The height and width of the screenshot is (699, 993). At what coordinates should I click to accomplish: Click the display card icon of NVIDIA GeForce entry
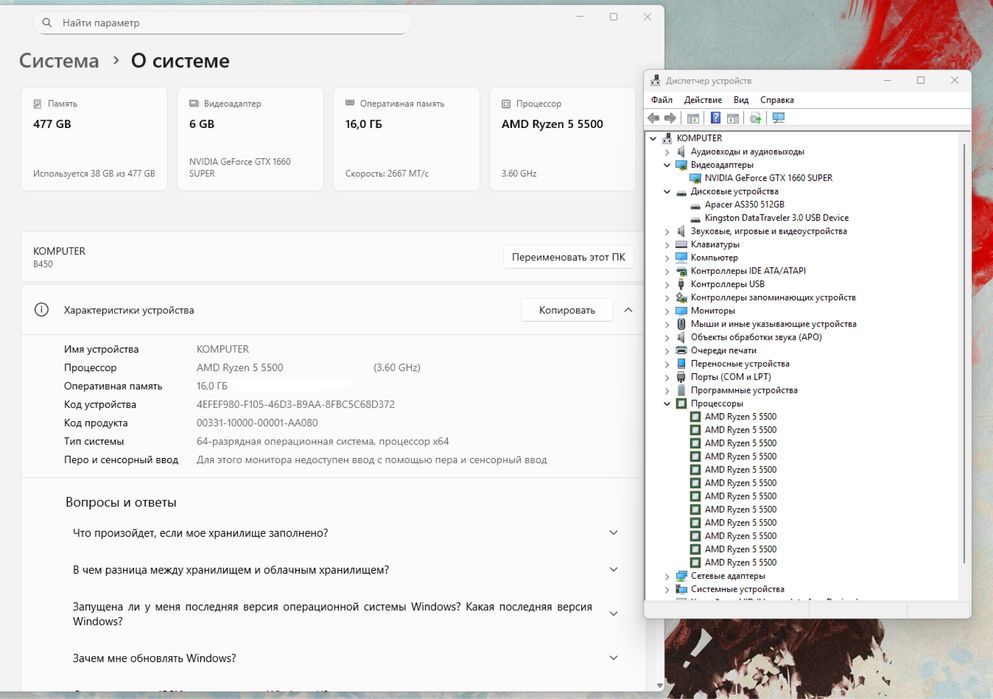click(x=695, y=178)
